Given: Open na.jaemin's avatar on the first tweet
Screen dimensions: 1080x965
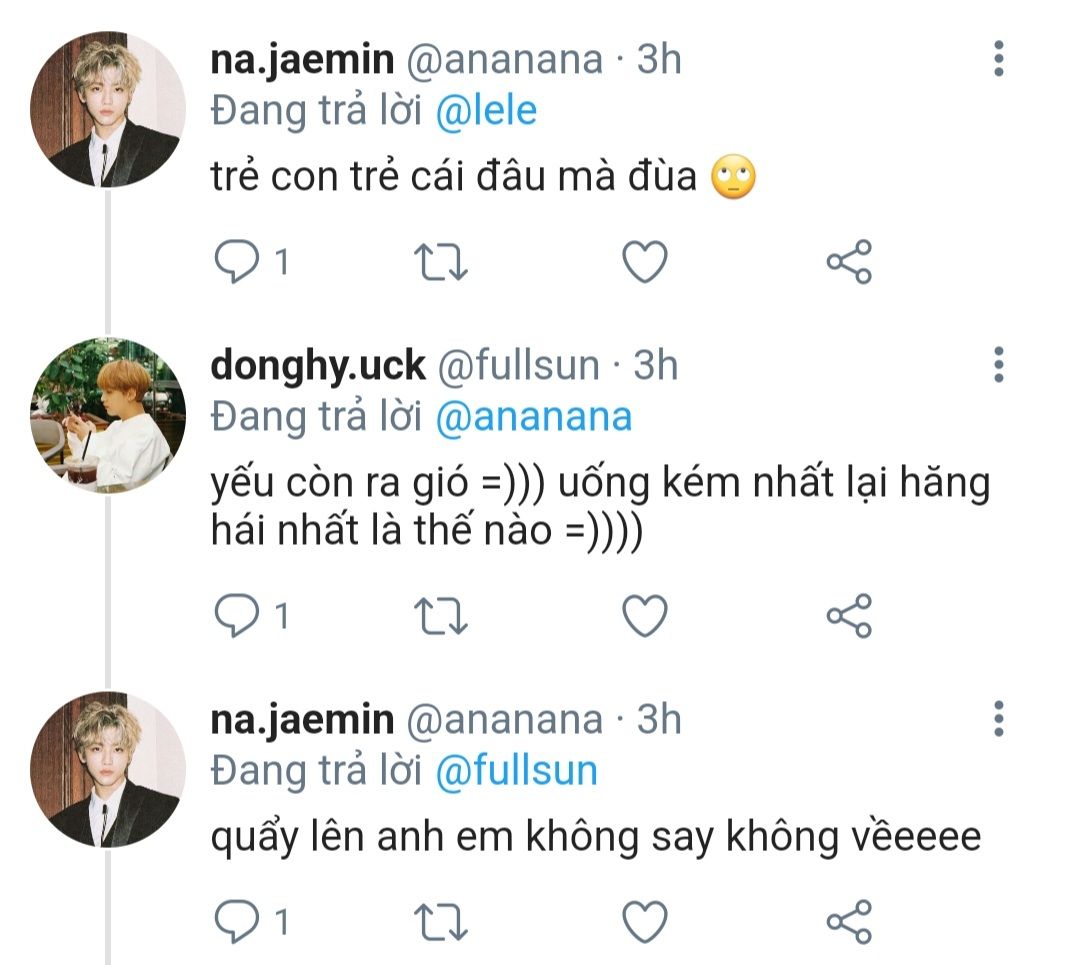Looking at the screenshot, I should click(108, 108).
